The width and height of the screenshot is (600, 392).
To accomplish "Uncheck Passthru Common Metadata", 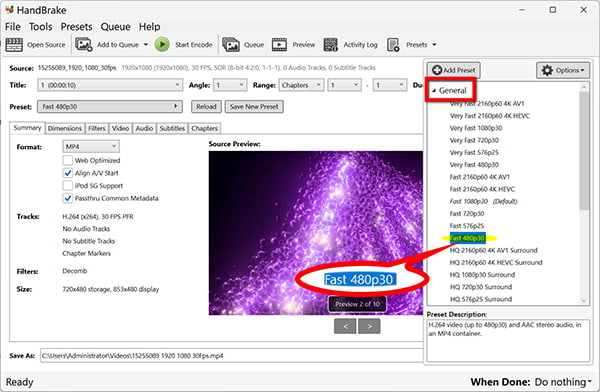I will [x=68, y=198].
